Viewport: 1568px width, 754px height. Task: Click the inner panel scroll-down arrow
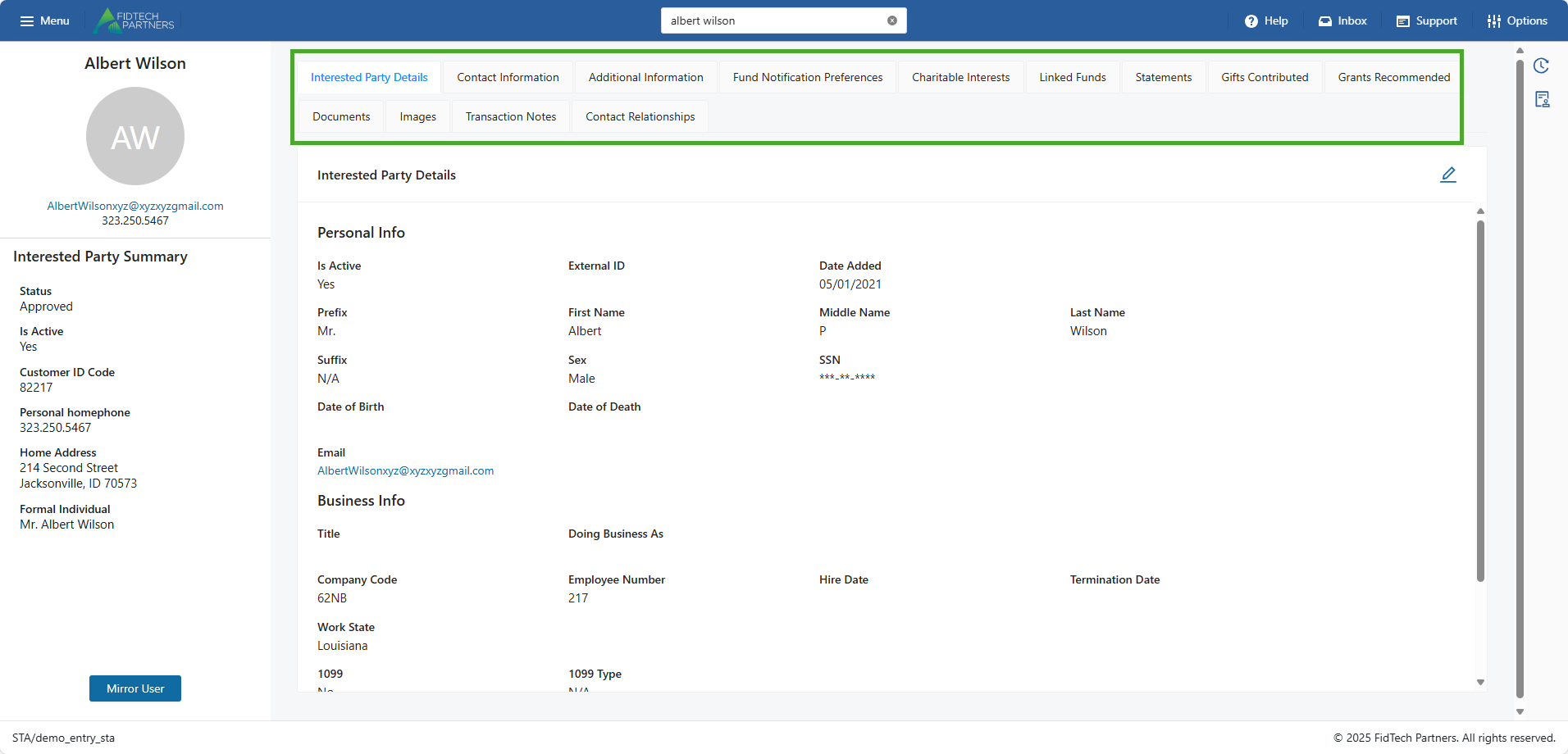click(1480, 682)
